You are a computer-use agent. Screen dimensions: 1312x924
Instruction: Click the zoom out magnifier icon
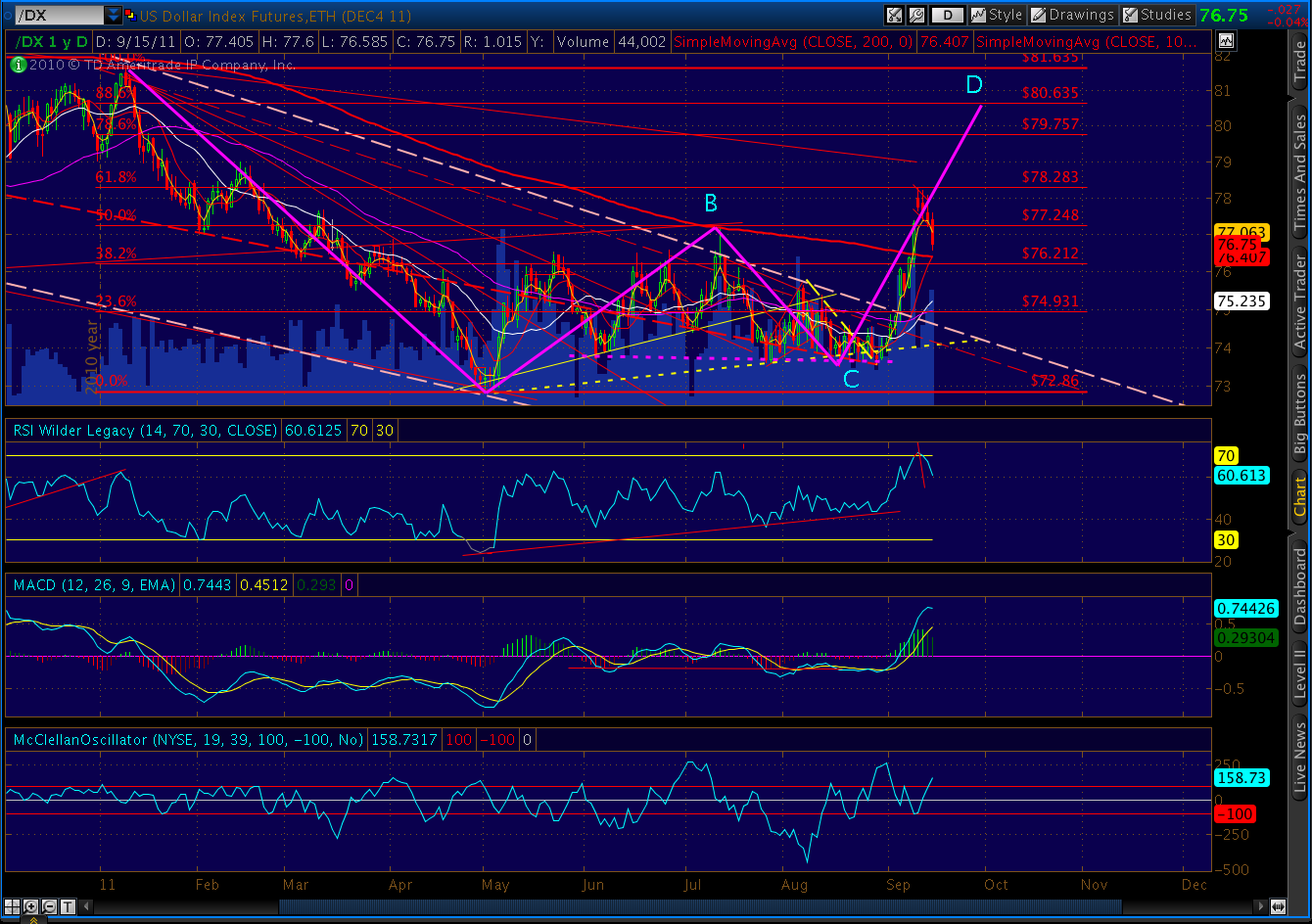pos(49,906)
